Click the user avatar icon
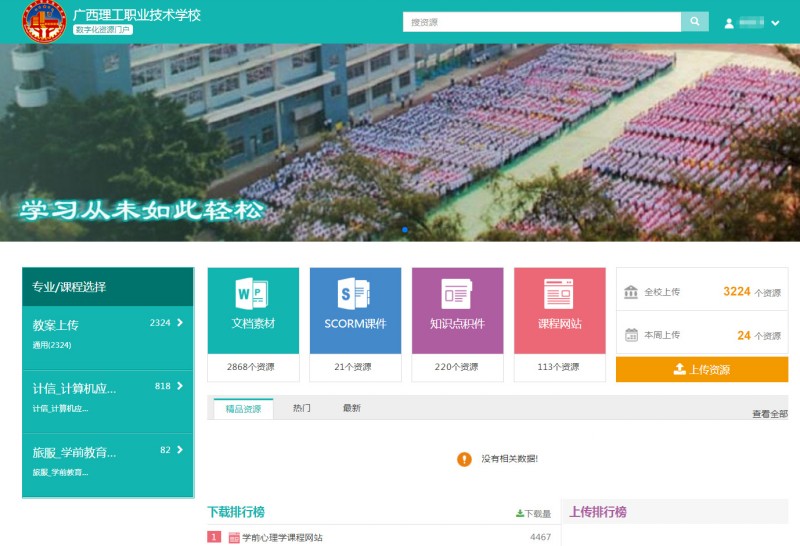 pos(729,23)
